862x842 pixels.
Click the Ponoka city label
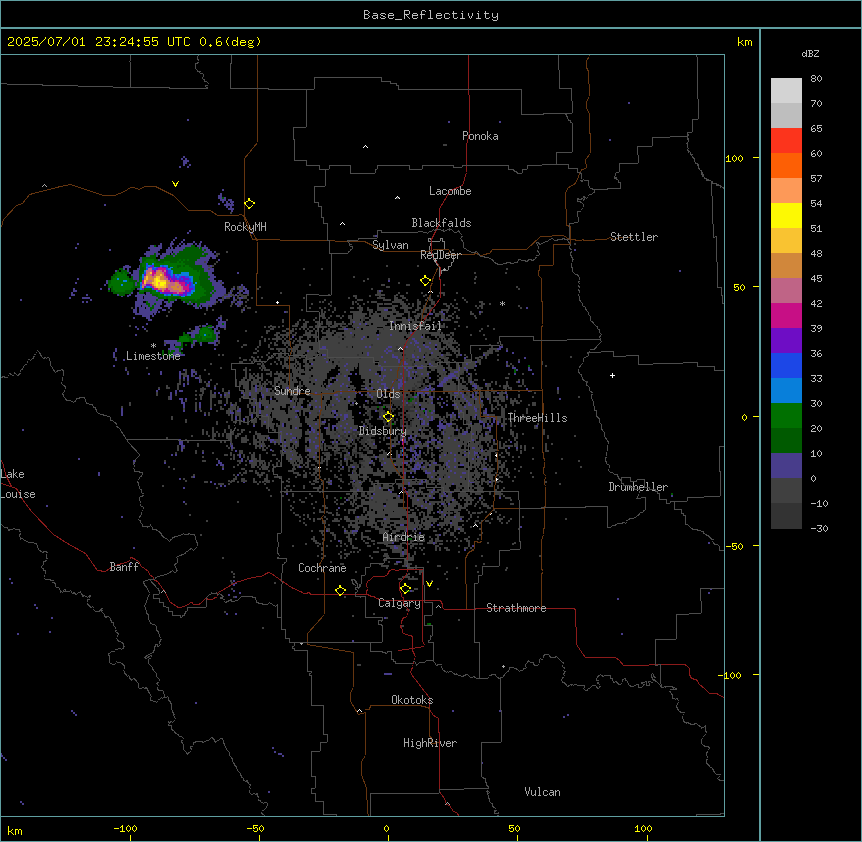click(x=480, y=136)
